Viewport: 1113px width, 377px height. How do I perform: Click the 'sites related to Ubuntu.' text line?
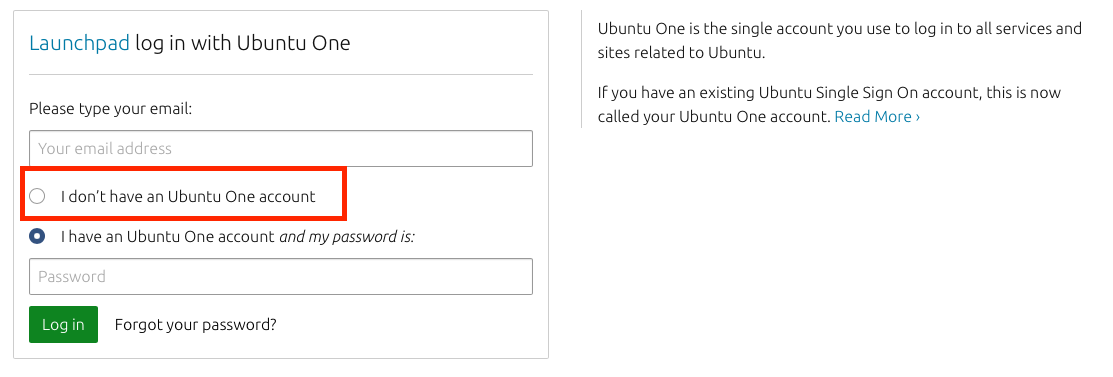click(681, 53)
